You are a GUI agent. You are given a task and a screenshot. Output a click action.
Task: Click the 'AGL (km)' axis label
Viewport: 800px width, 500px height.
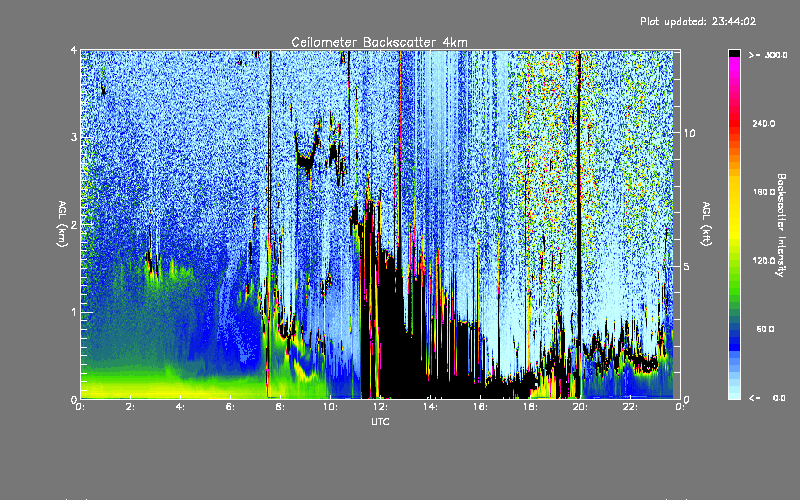click(x=63, y=224)
